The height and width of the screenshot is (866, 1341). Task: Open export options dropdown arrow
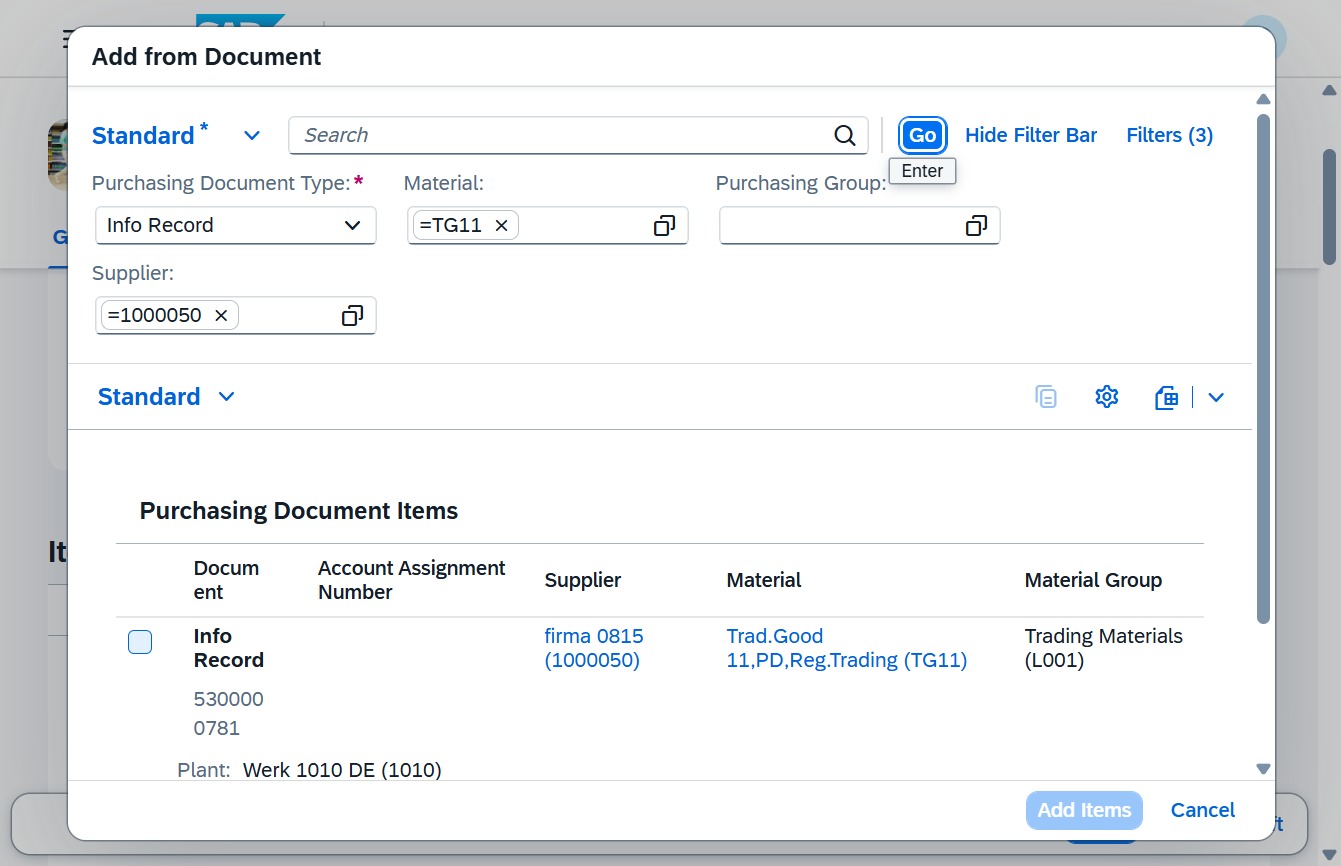tap(1216, 397)
